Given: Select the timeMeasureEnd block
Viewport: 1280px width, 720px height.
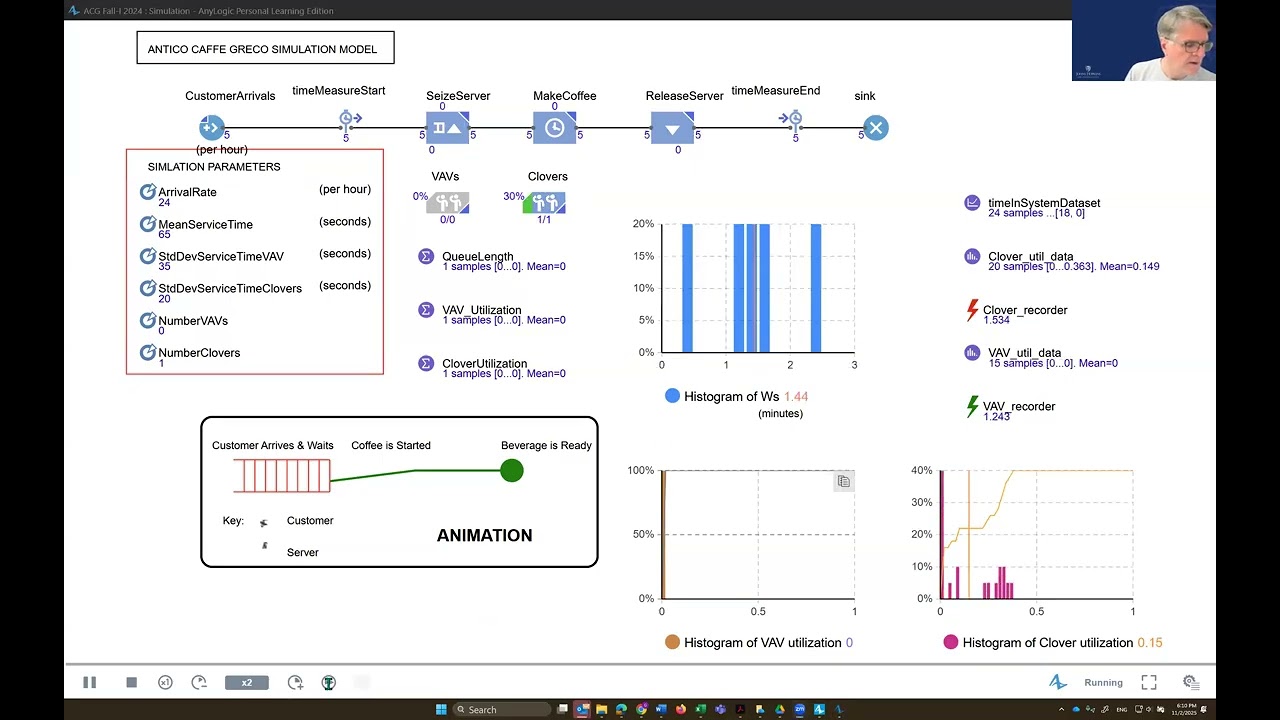Looking at the screenshot, I should [x=790, y=119].
